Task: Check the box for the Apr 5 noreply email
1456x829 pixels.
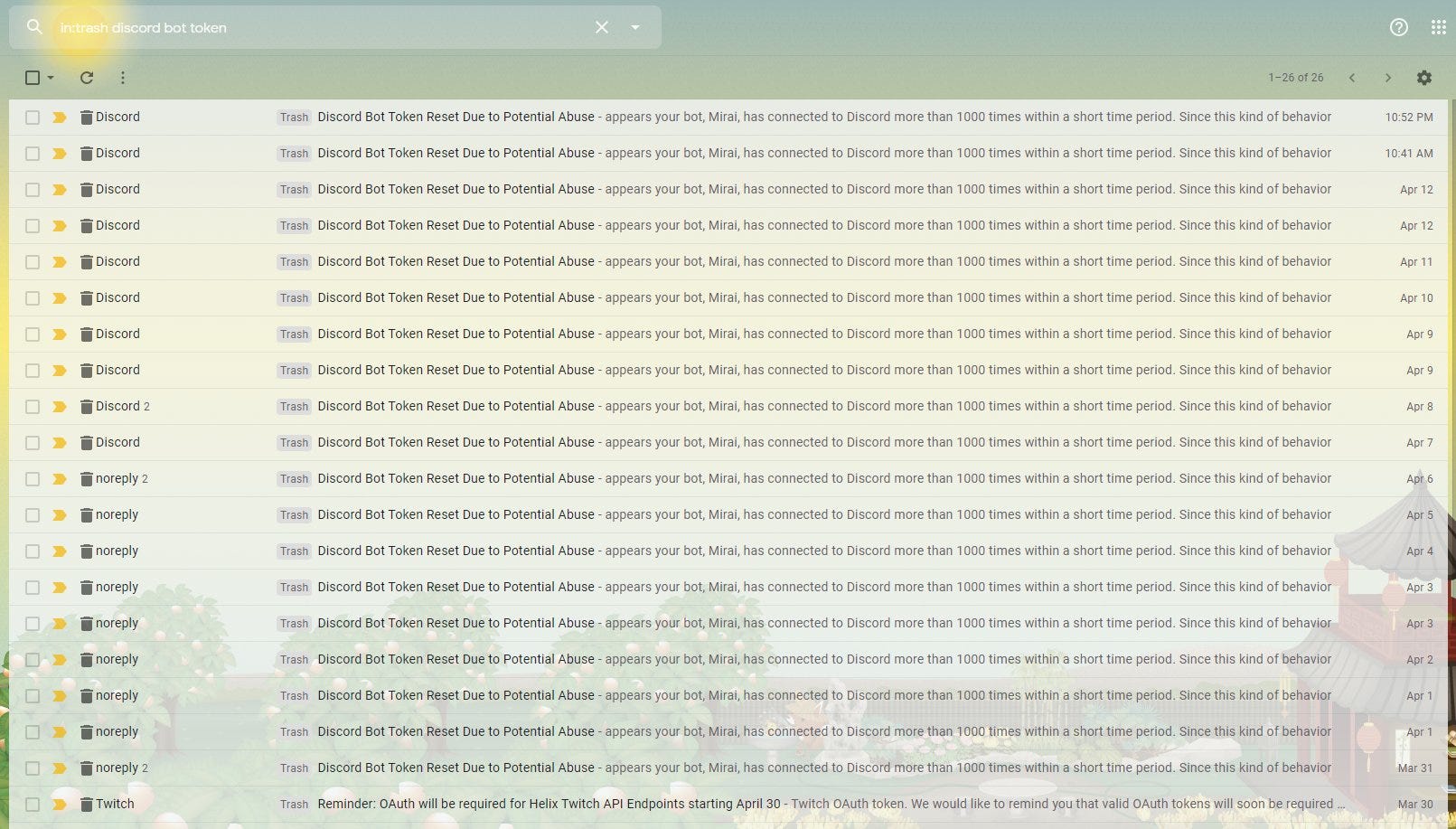Action: [33, 515]
